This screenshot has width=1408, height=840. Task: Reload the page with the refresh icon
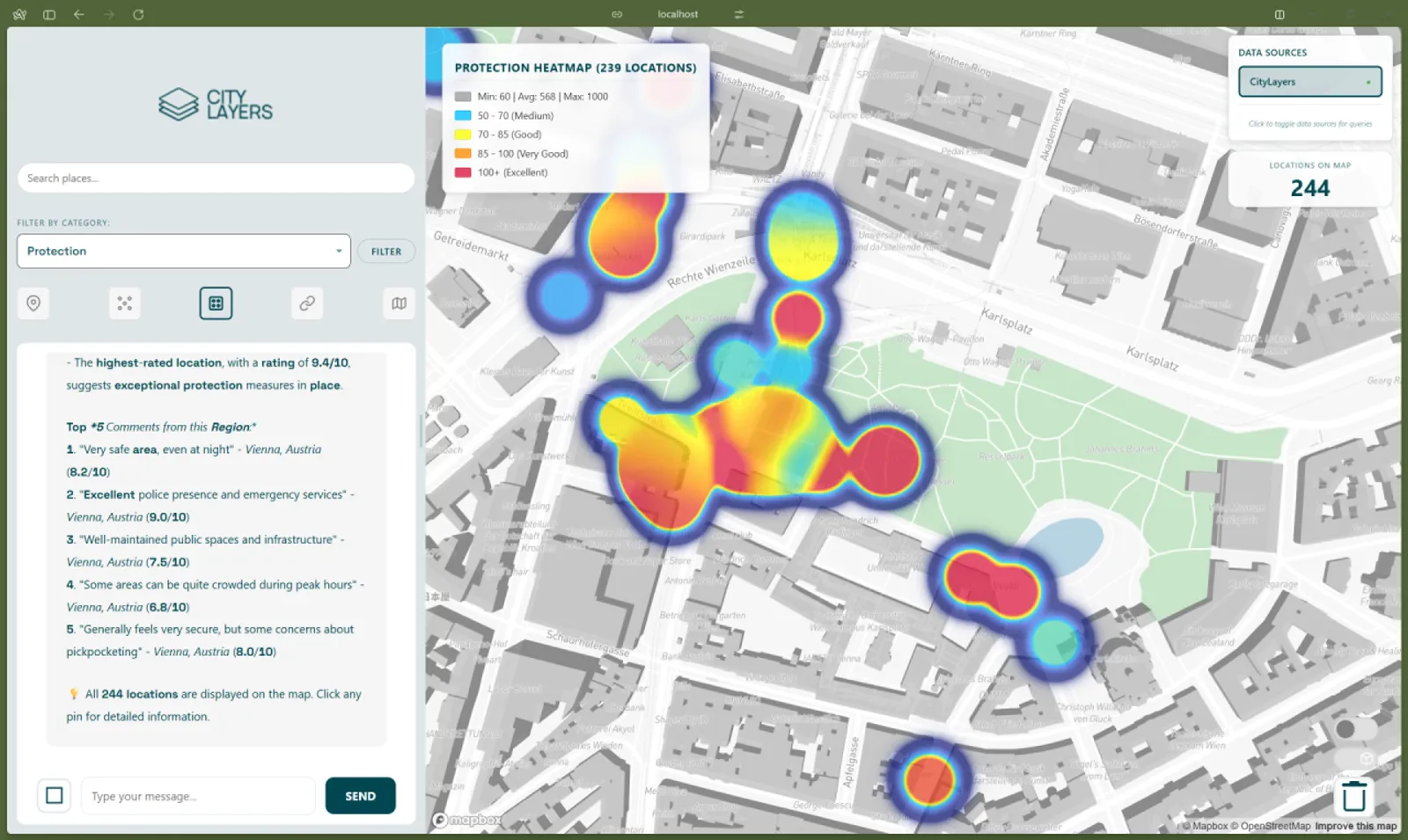pos(138,14)
